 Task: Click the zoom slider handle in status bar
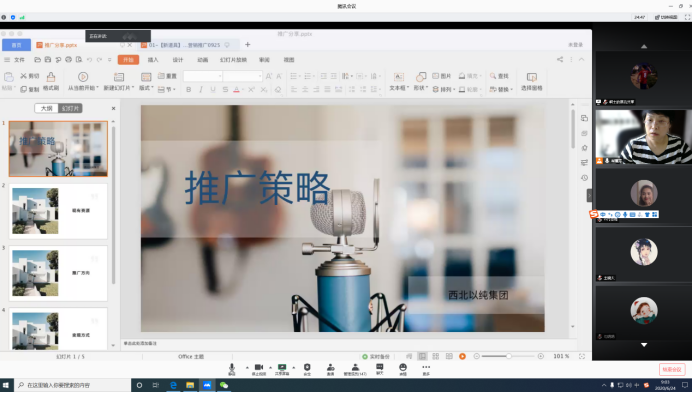(509, 356)
